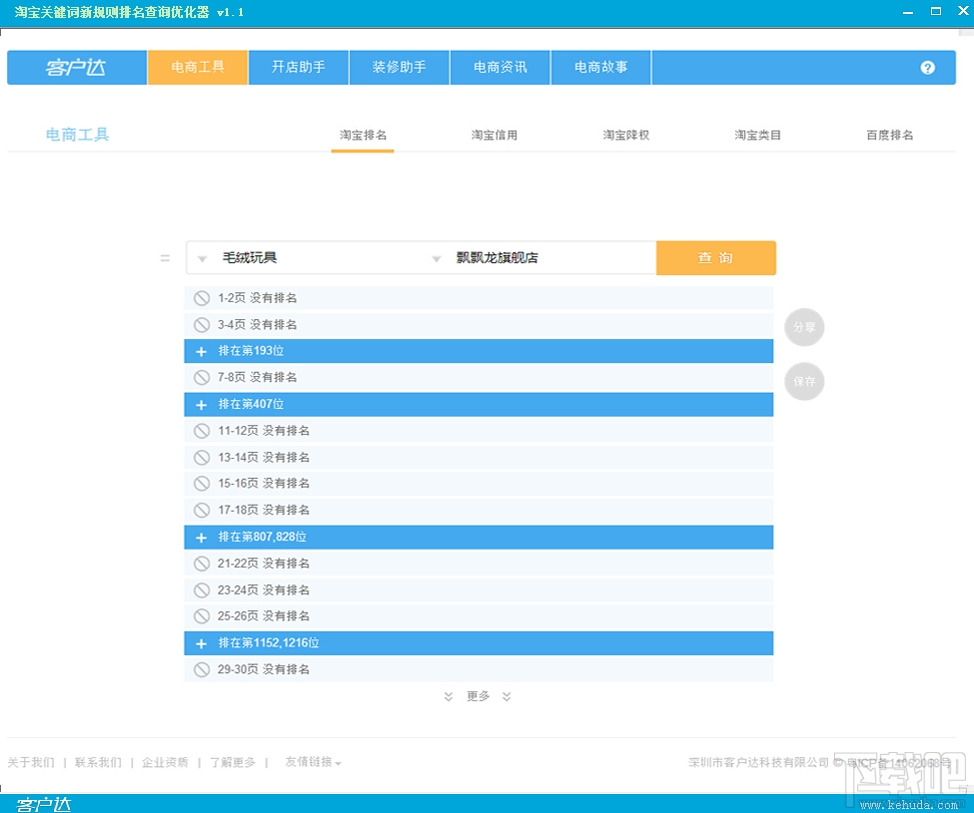Switch to 淘宝降权 sub-tab
The height and width of the screenshot is (813, 974).
tap(626, 135)
